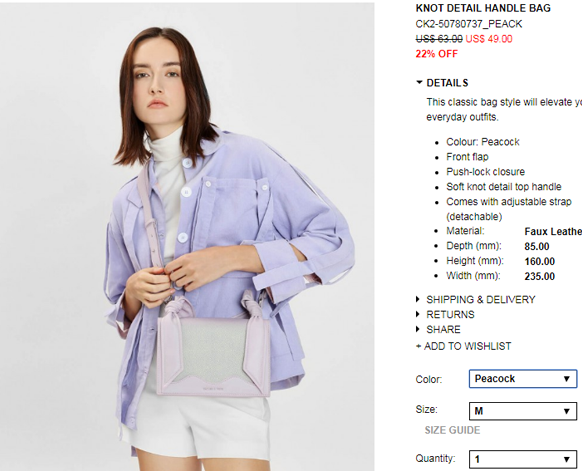
Task: Click the Quantity dropdown arrow icon
Action: 566,459
